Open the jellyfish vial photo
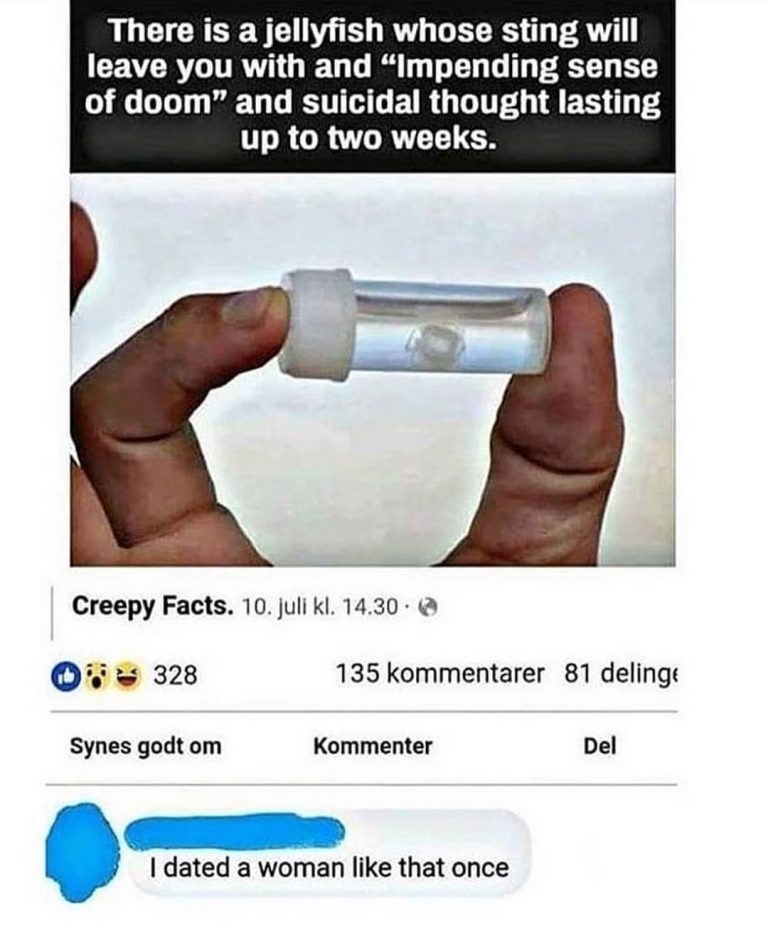Viewport: 768px width, 935px height. (x=373, y=370)
